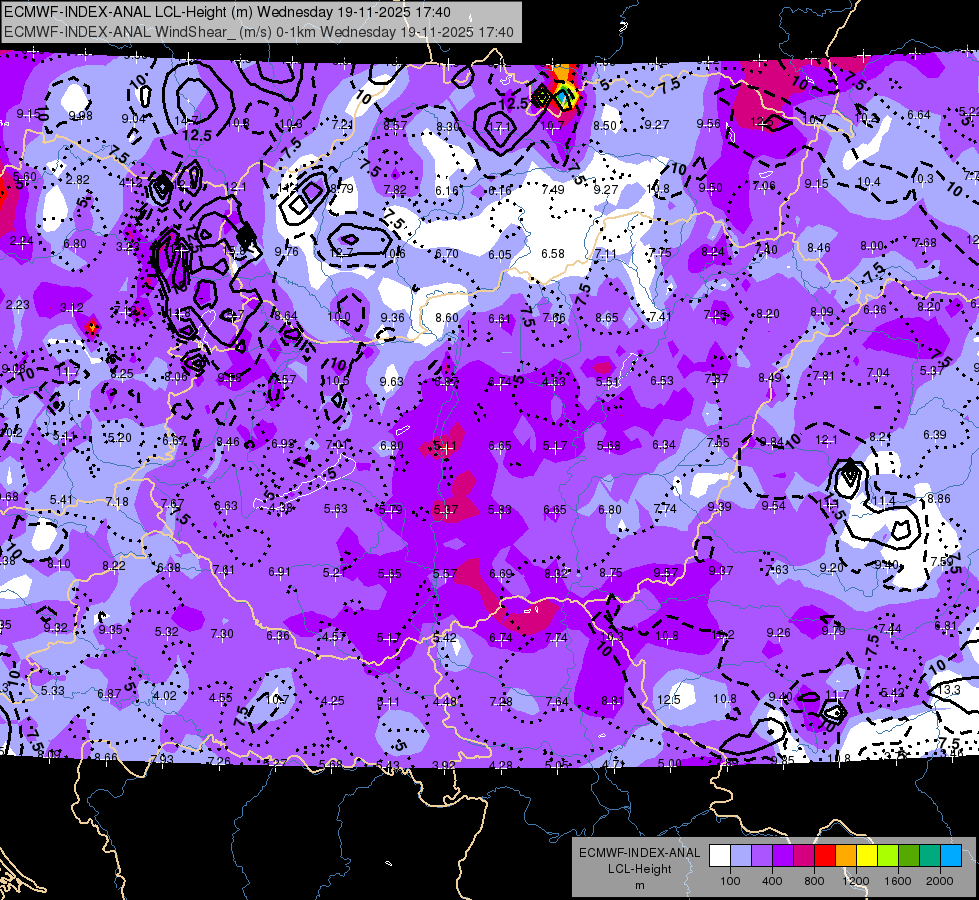Click the wind shear value '5.83'
The width and height of the screenshot is (979, 900).
pos(500,510)
